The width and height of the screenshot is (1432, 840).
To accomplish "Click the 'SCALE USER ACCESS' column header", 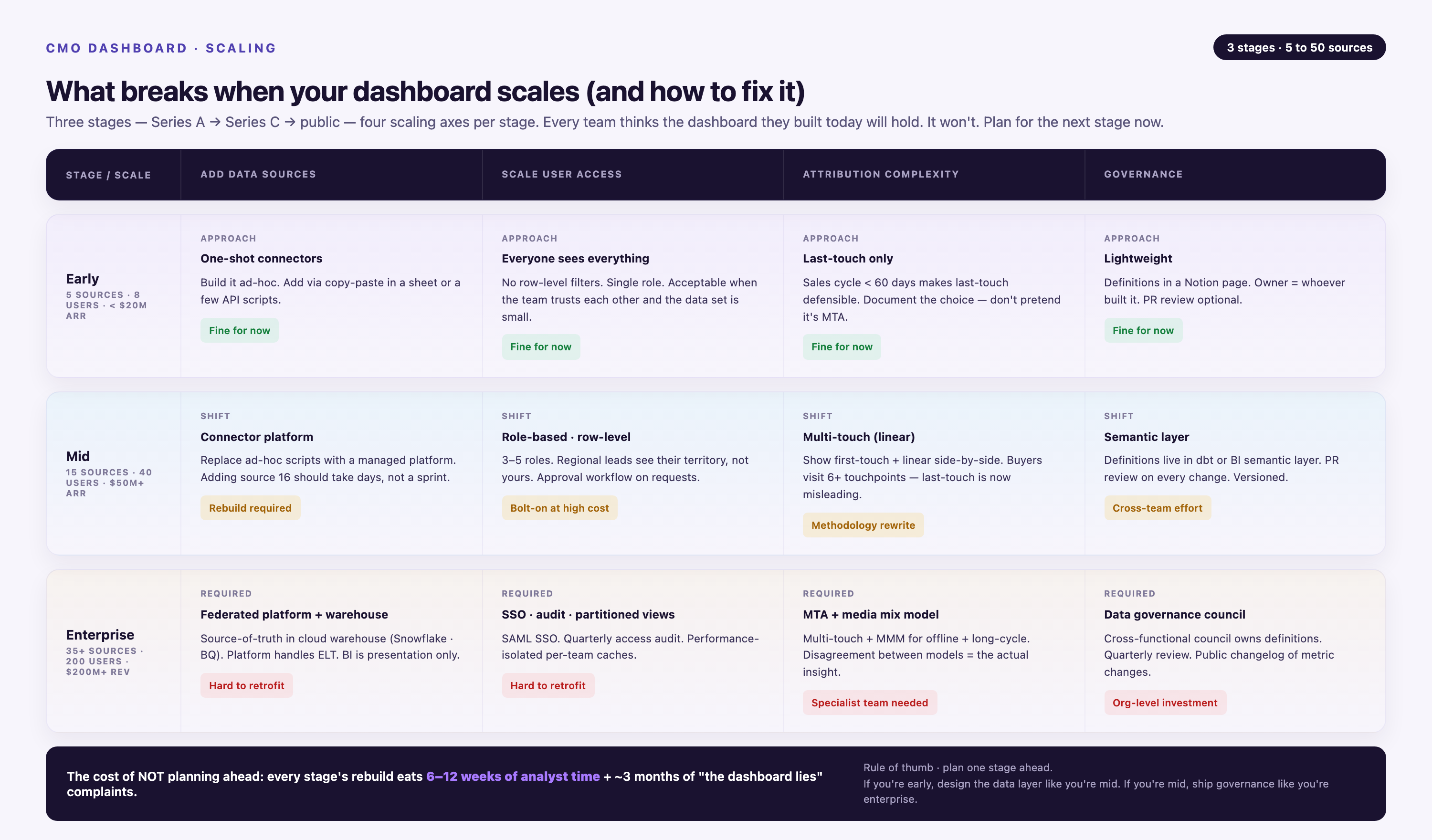I will tap(561, 175).
